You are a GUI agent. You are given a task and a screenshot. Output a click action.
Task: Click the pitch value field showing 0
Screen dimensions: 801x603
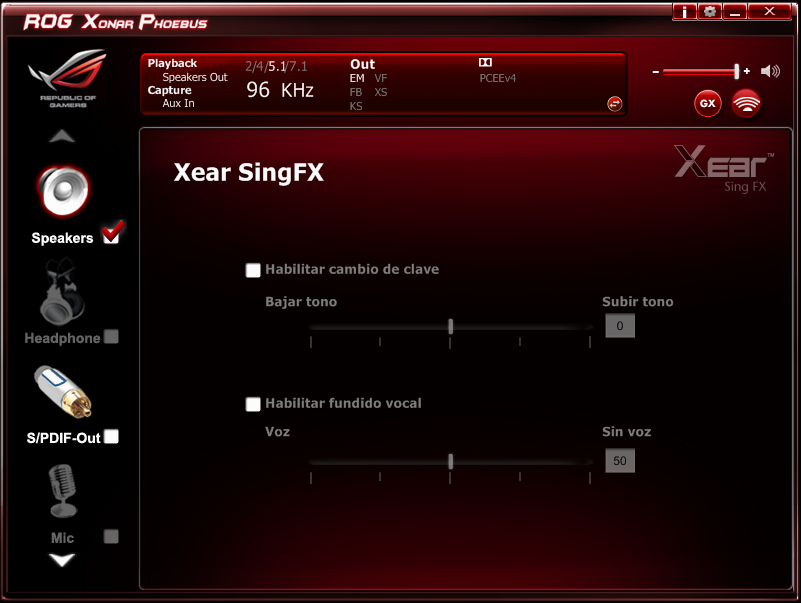point(620,326)
